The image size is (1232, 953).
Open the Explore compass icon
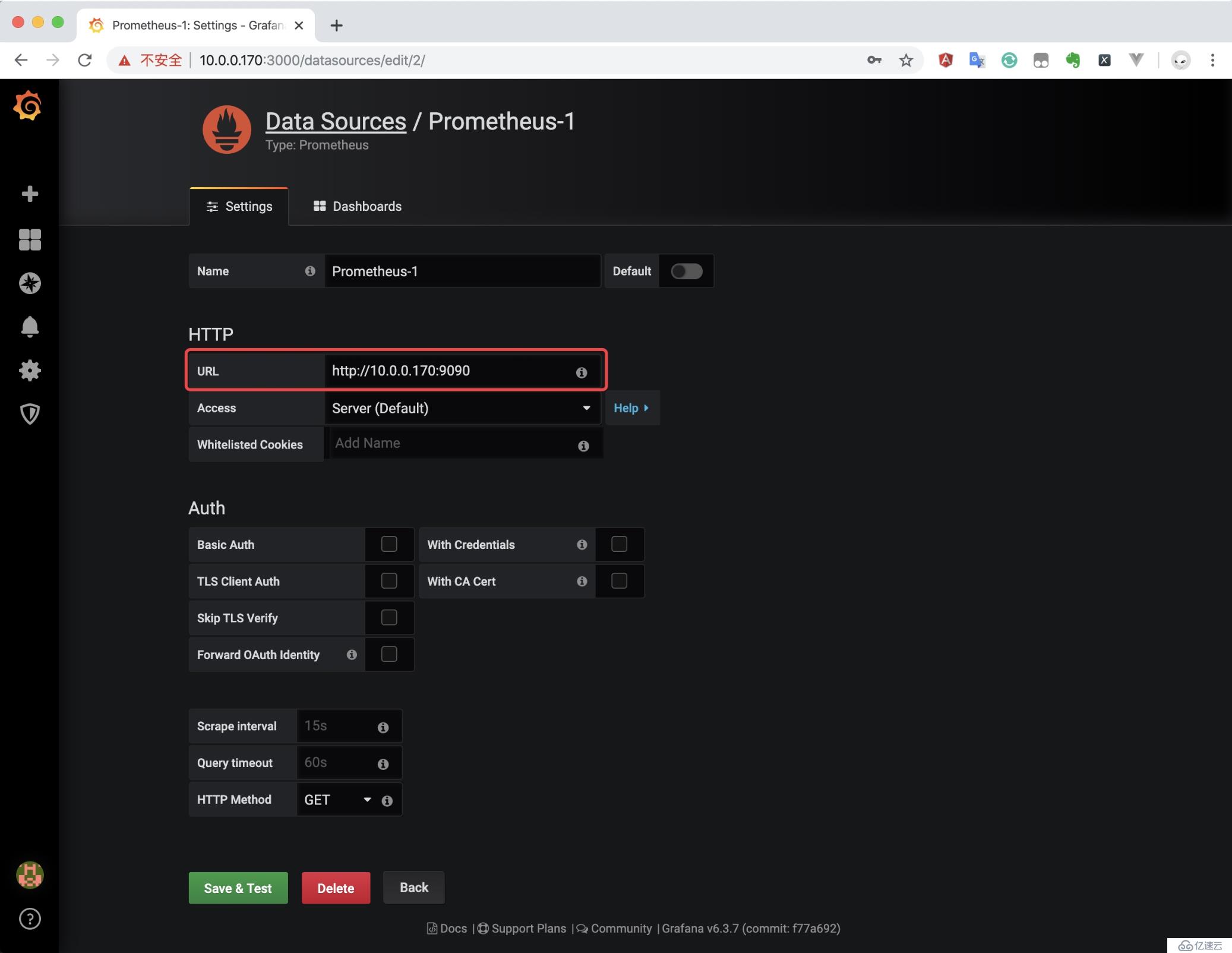pos(30,283)
